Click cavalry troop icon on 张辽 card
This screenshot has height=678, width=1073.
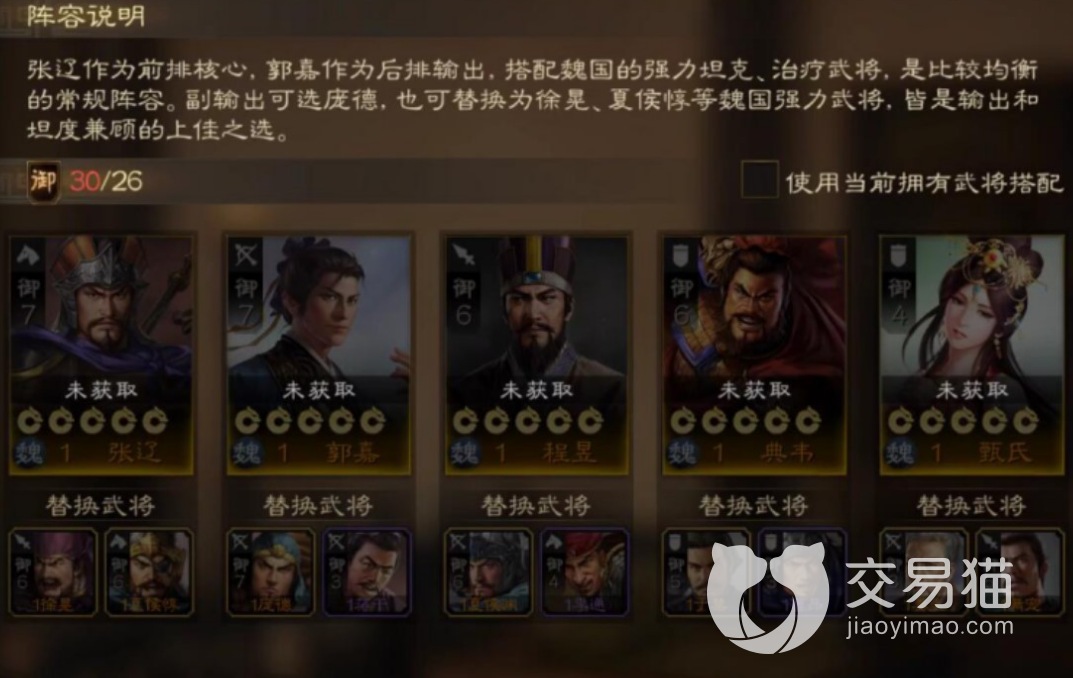(28, 256)
